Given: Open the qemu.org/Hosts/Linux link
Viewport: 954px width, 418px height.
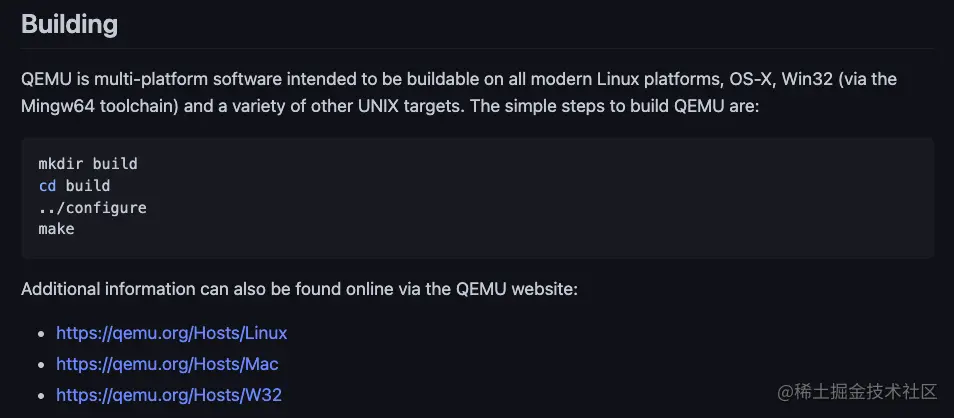Looking at the screenshot, I should click(172, 333).
